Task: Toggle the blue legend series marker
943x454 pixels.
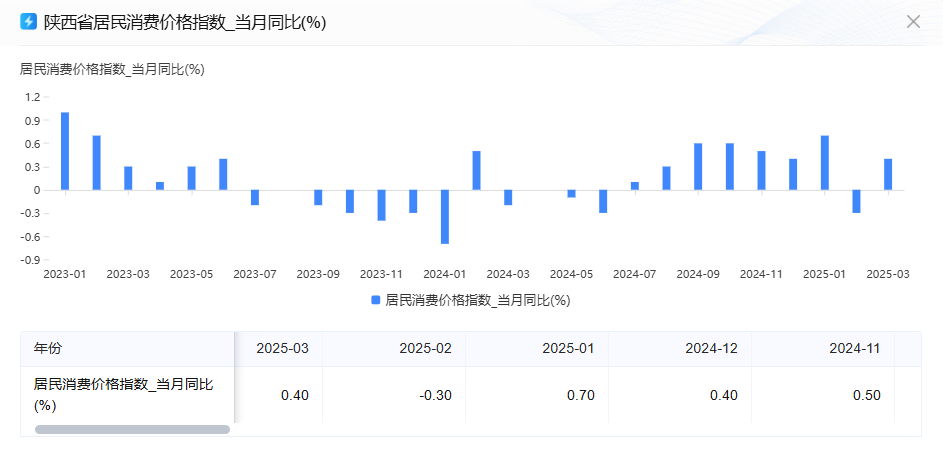Action: coord(376,300)
